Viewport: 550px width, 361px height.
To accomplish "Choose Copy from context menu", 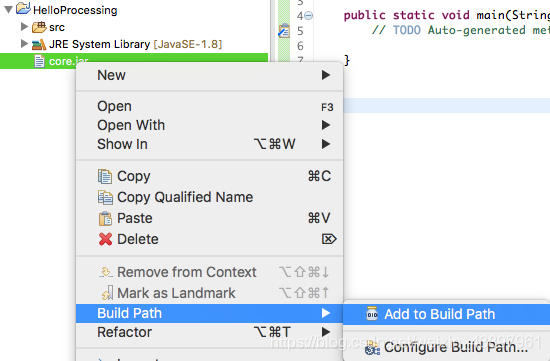I will [209, 176].
